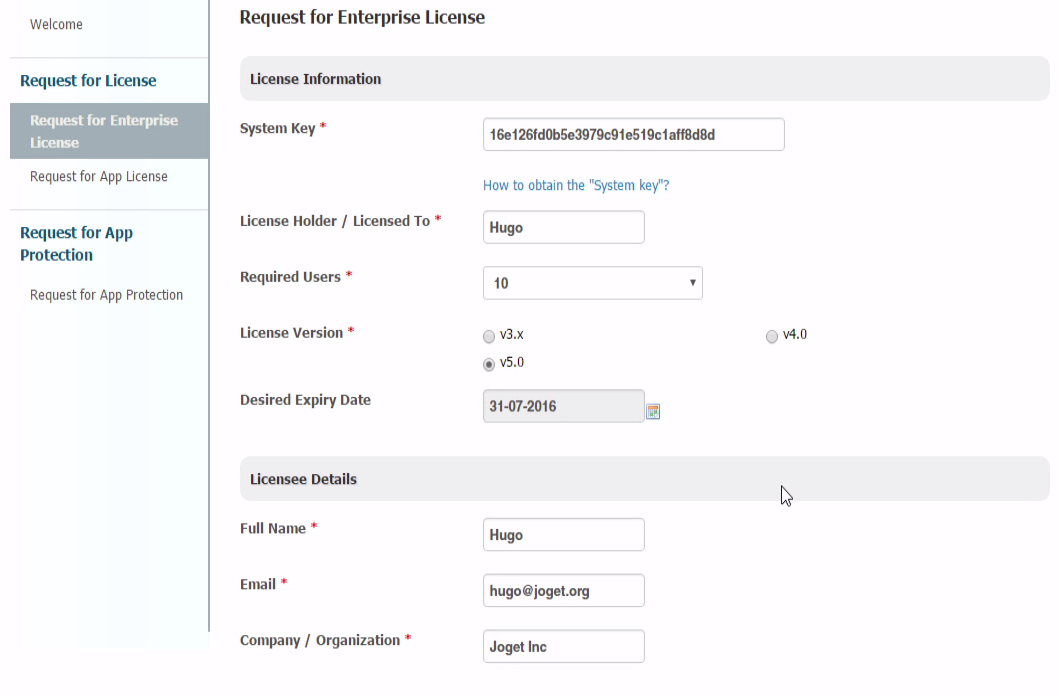The height and width of the screenshot is (696, 1059).
Task: Edit the Email address field
Action: coord(563,591)
